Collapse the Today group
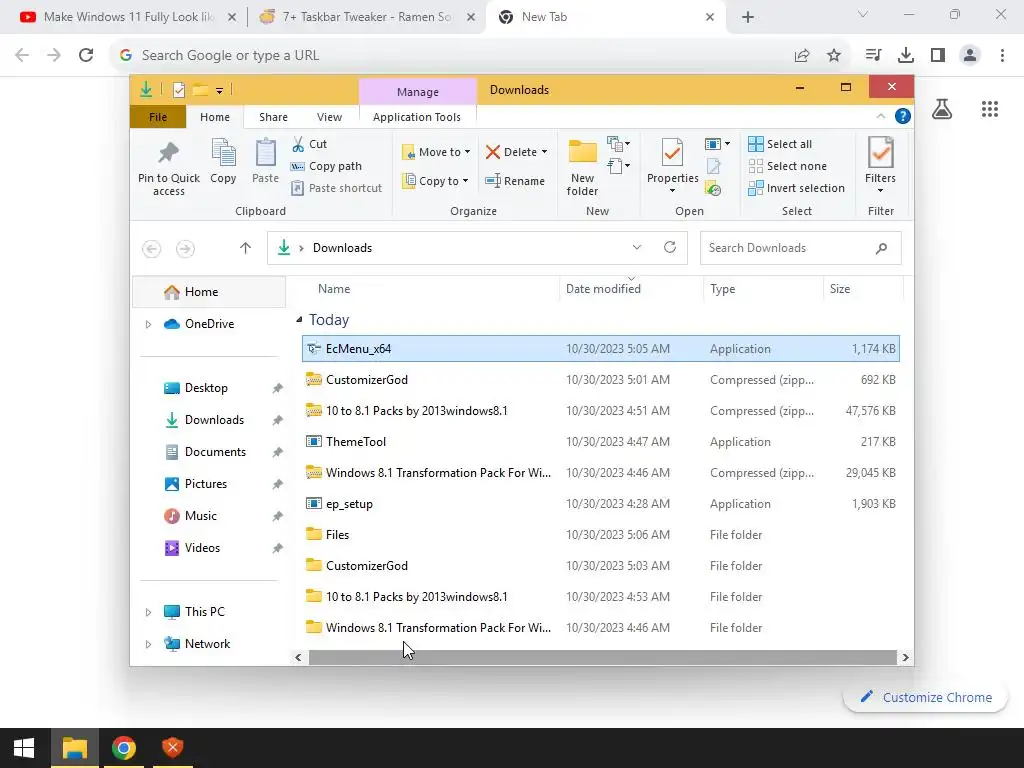The height and width of the screenshot is (768, 1024). pos(299,320)
